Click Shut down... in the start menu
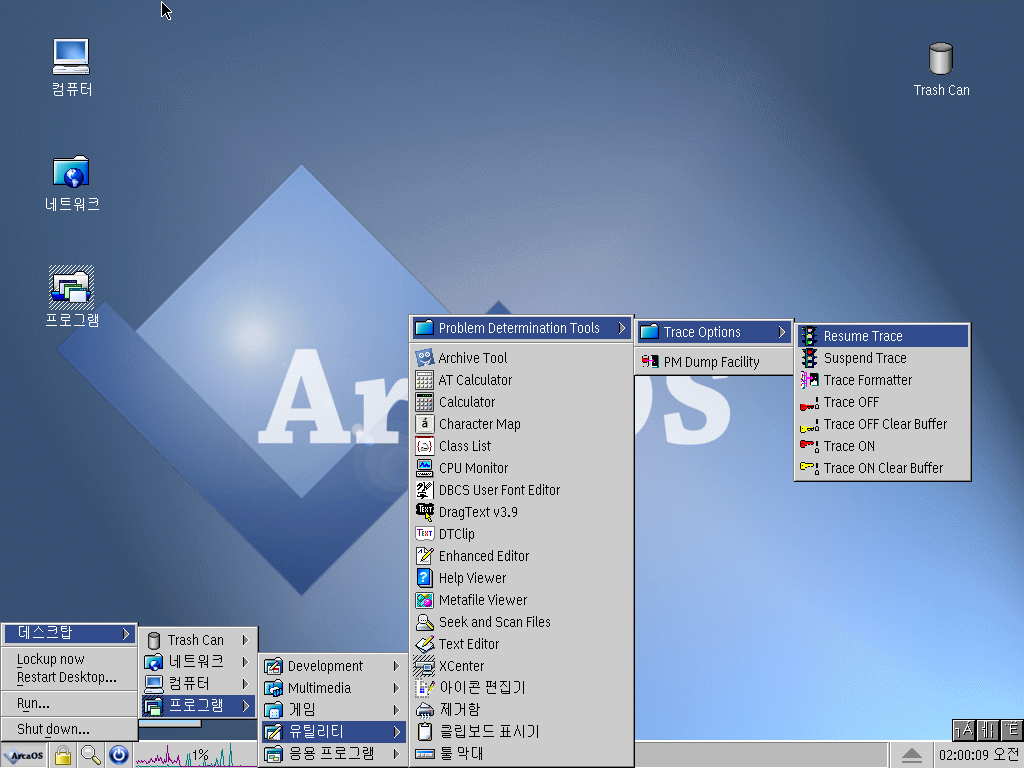The width and height of the screenshot is (1024, 768). point(53,729)
